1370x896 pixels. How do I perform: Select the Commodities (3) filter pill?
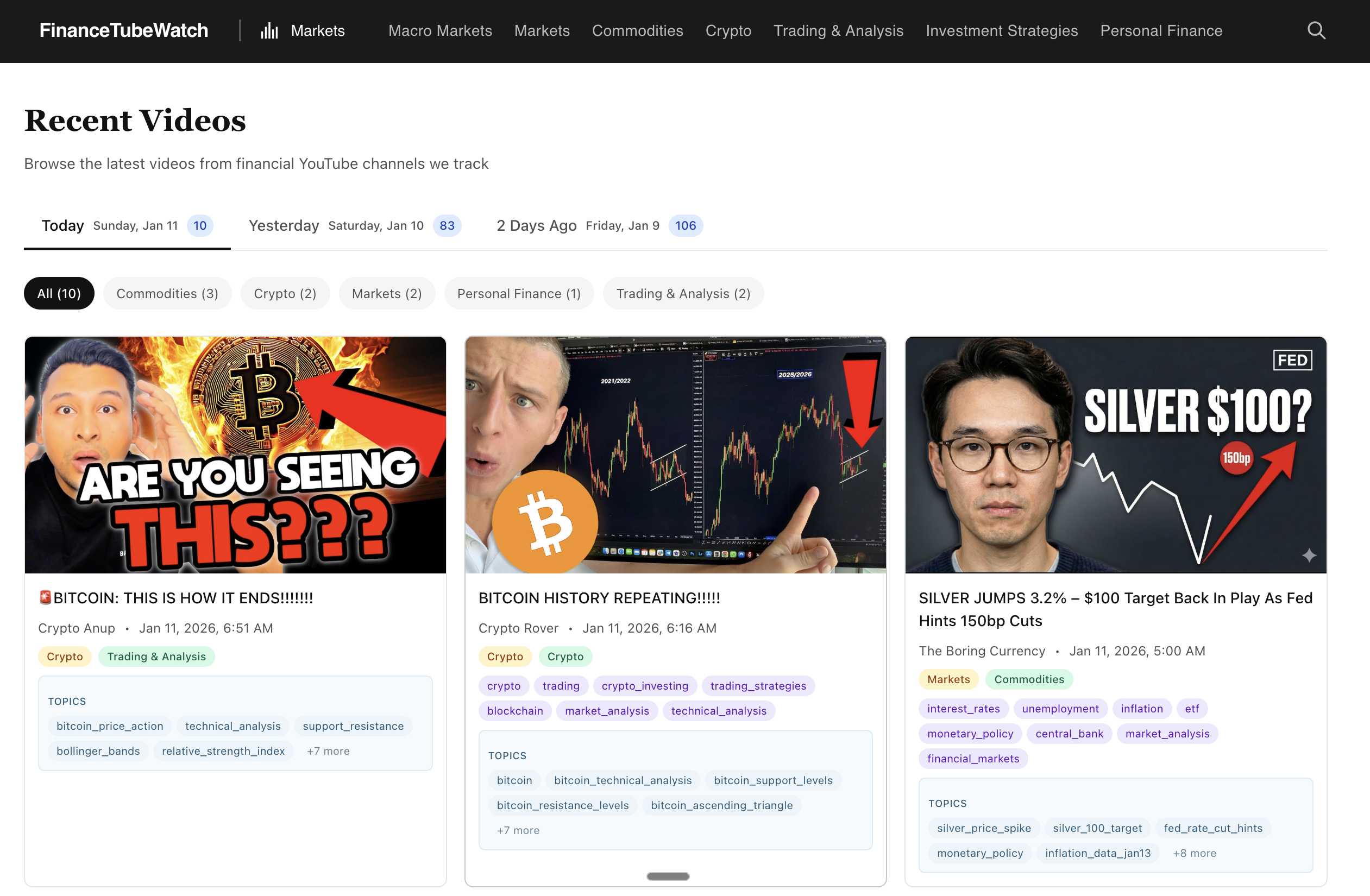(167, 293)
